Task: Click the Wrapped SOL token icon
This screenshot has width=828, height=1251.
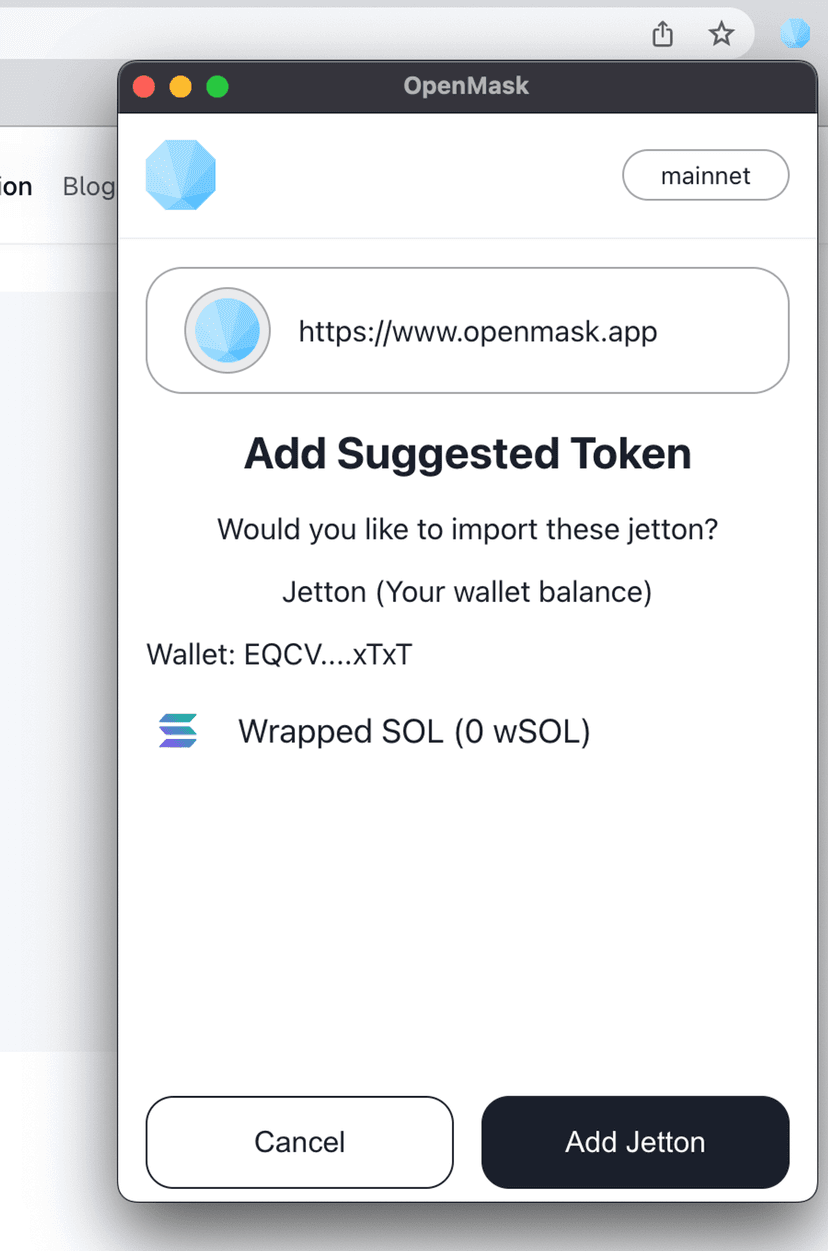Action: (x=178, y=731)
